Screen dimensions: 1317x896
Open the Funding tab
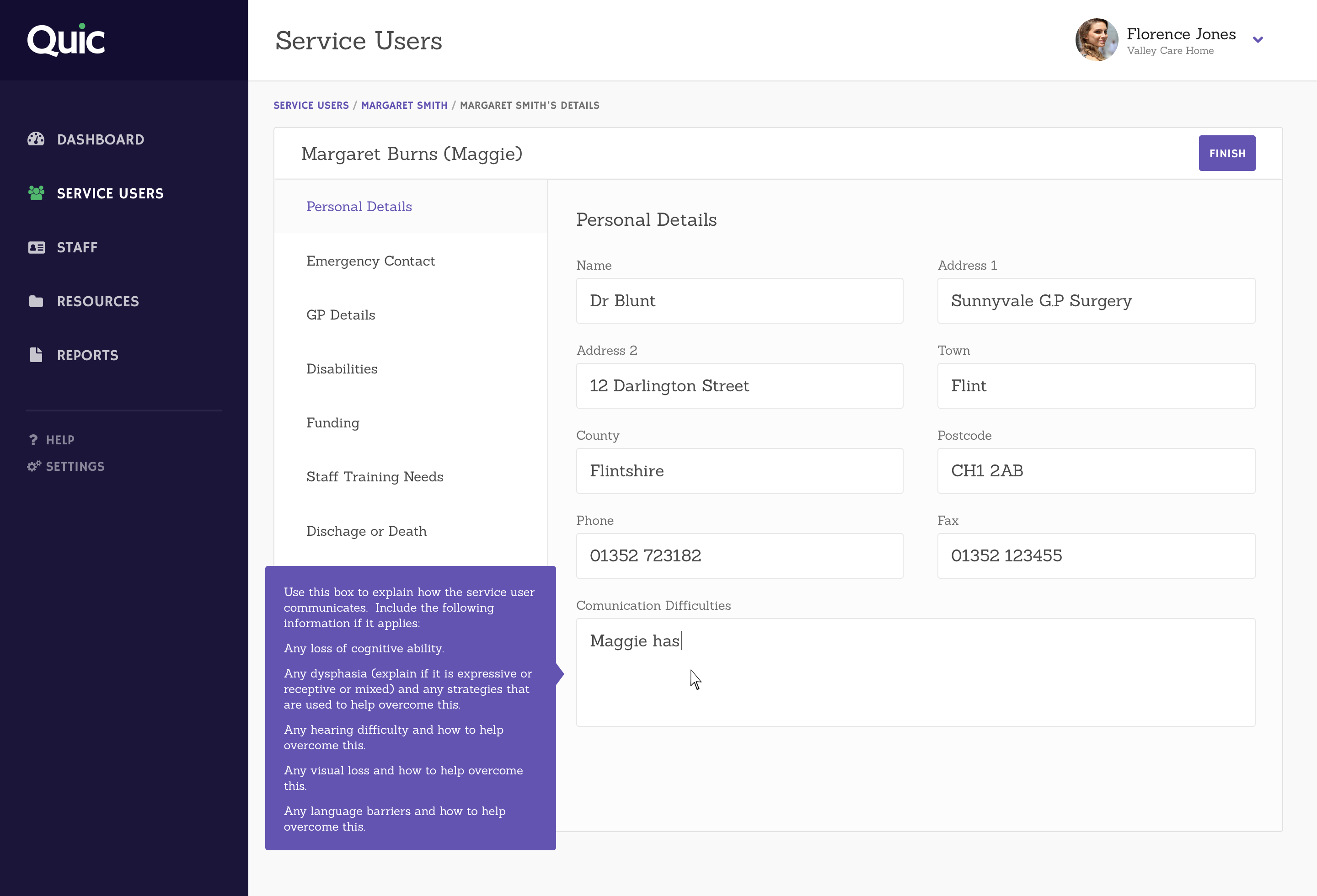click(x=411, y=422)
